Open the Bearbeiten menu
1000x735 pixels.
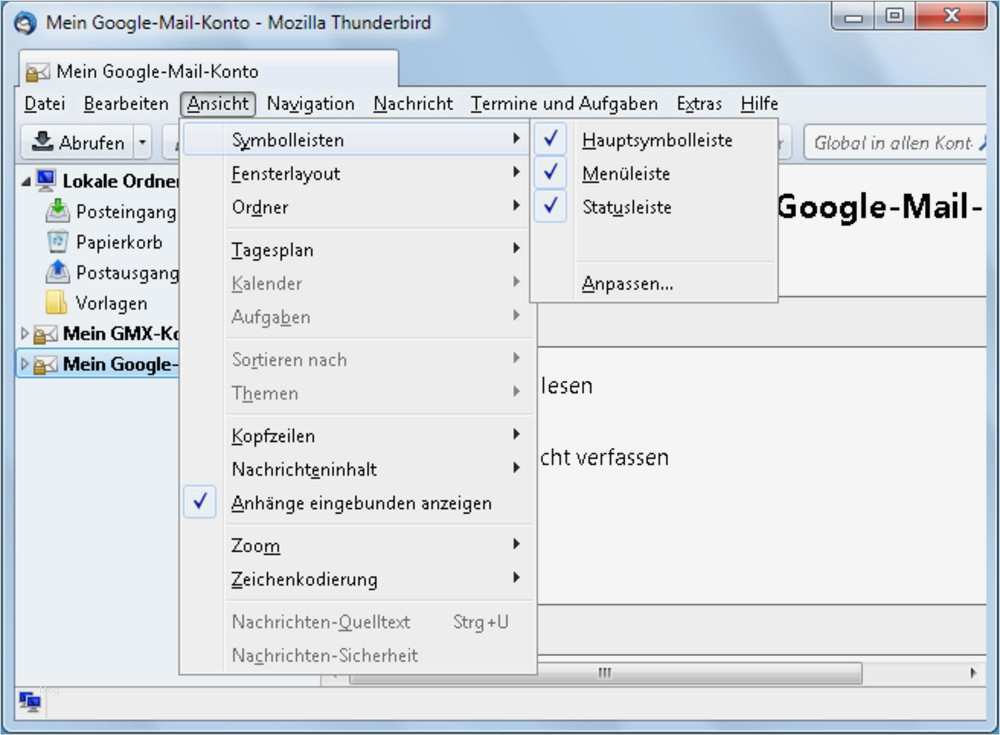point(126,103)
